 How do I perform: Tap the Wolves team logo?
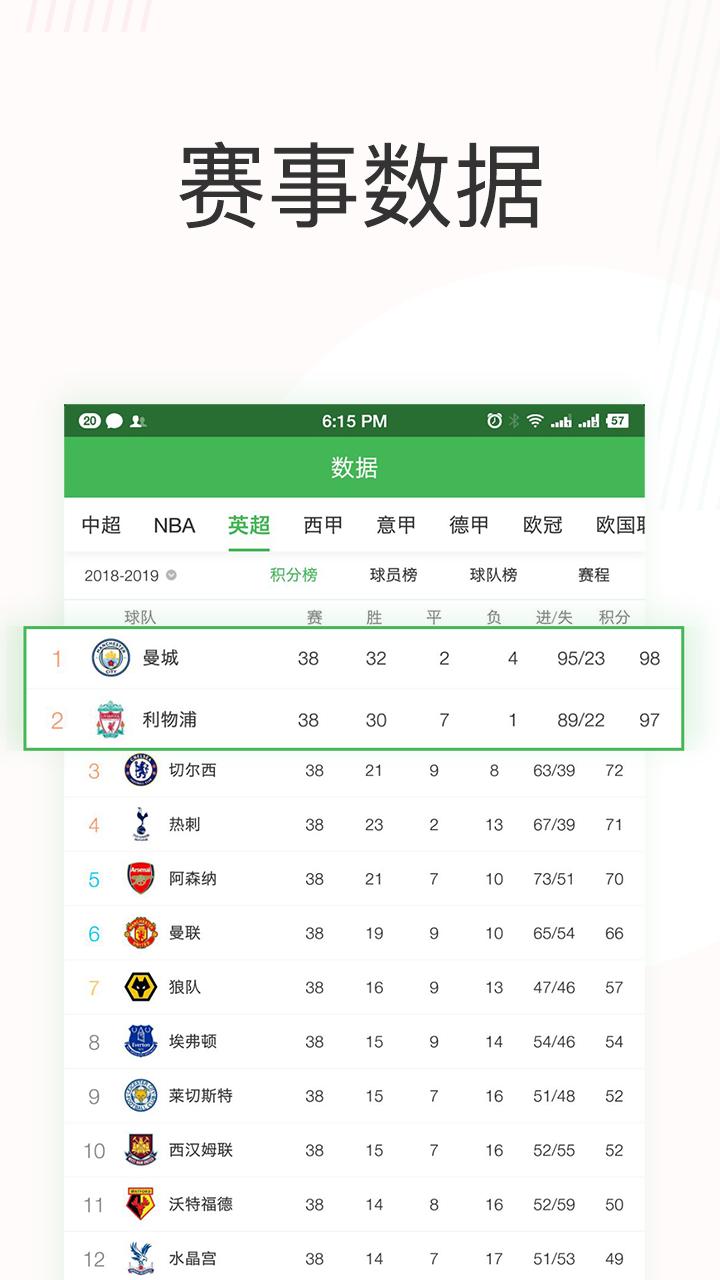point(141,987)
